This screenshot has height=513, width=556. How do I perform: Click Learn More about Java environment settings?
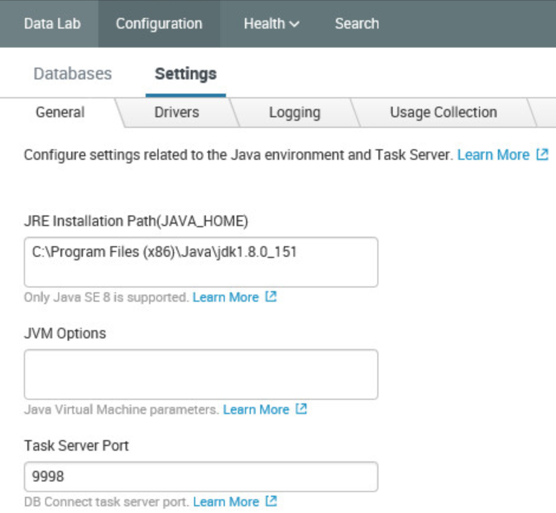click(493, 155)
